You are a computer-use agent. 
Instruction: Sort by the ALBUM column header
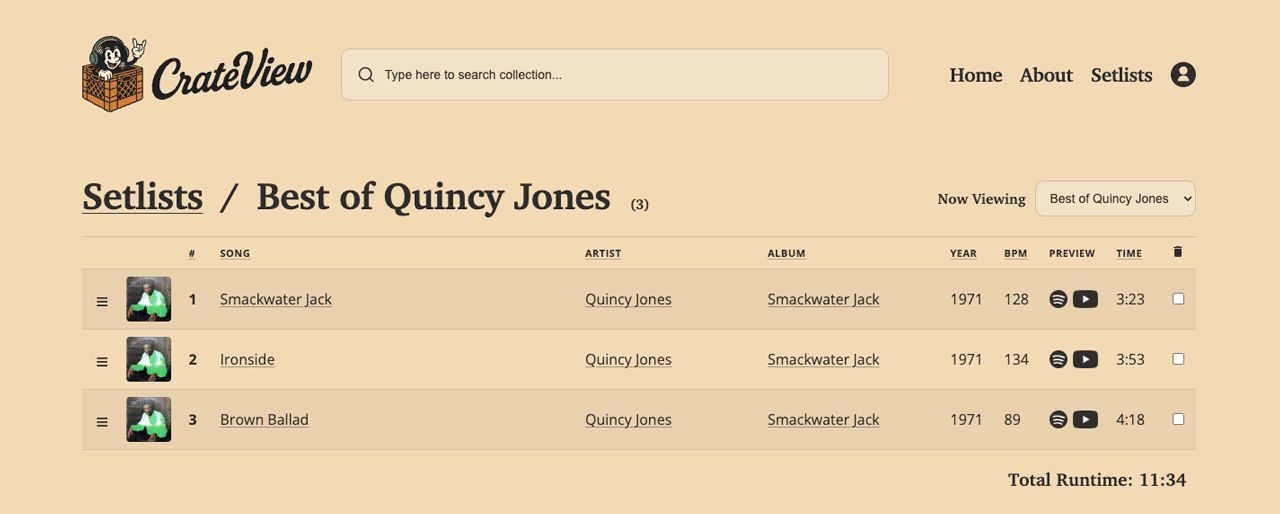pyautogui.click(x=786, y=253)
